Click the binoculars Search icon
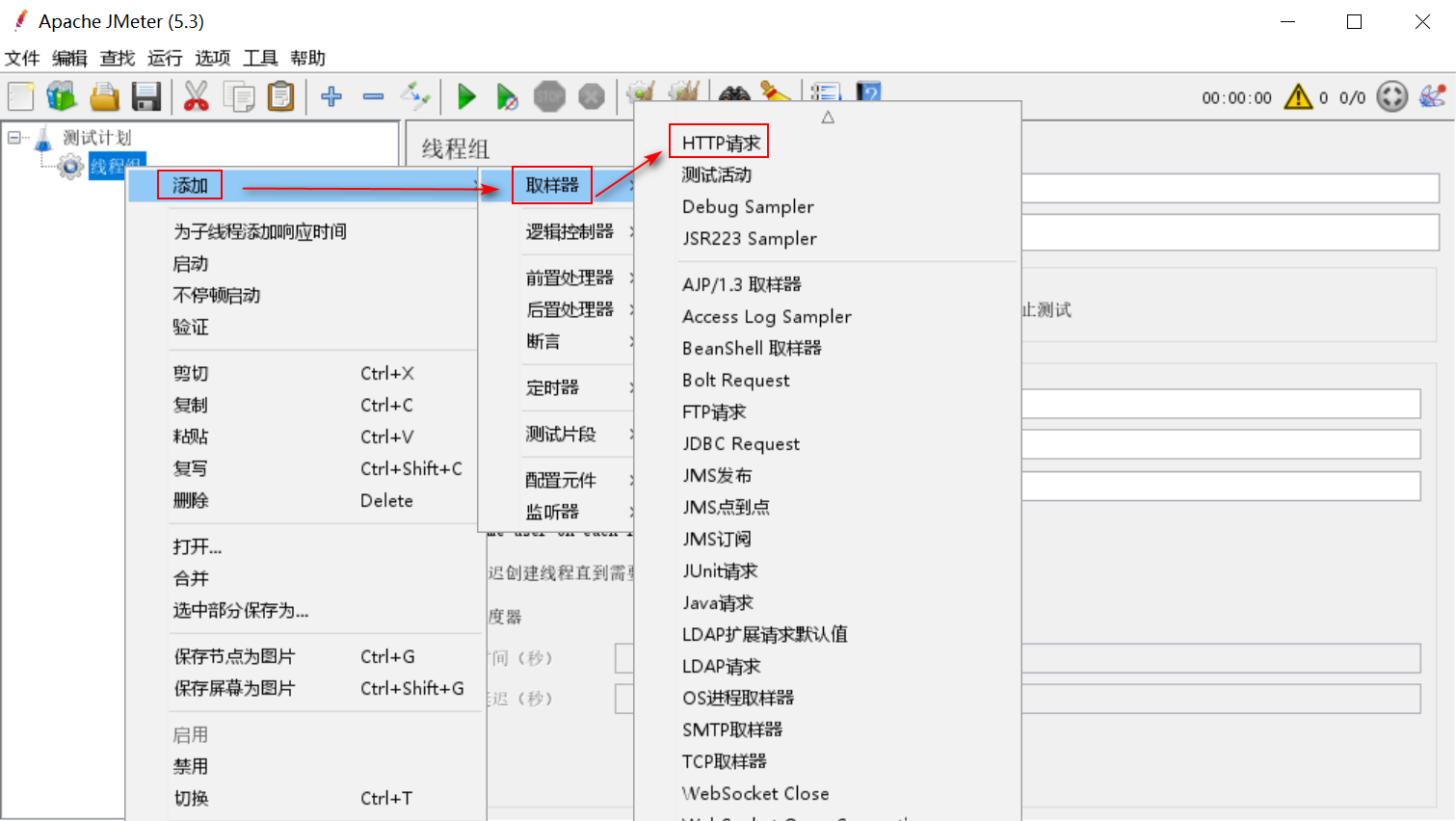This screenshot has width=1456, height=821. click(734, 93)
